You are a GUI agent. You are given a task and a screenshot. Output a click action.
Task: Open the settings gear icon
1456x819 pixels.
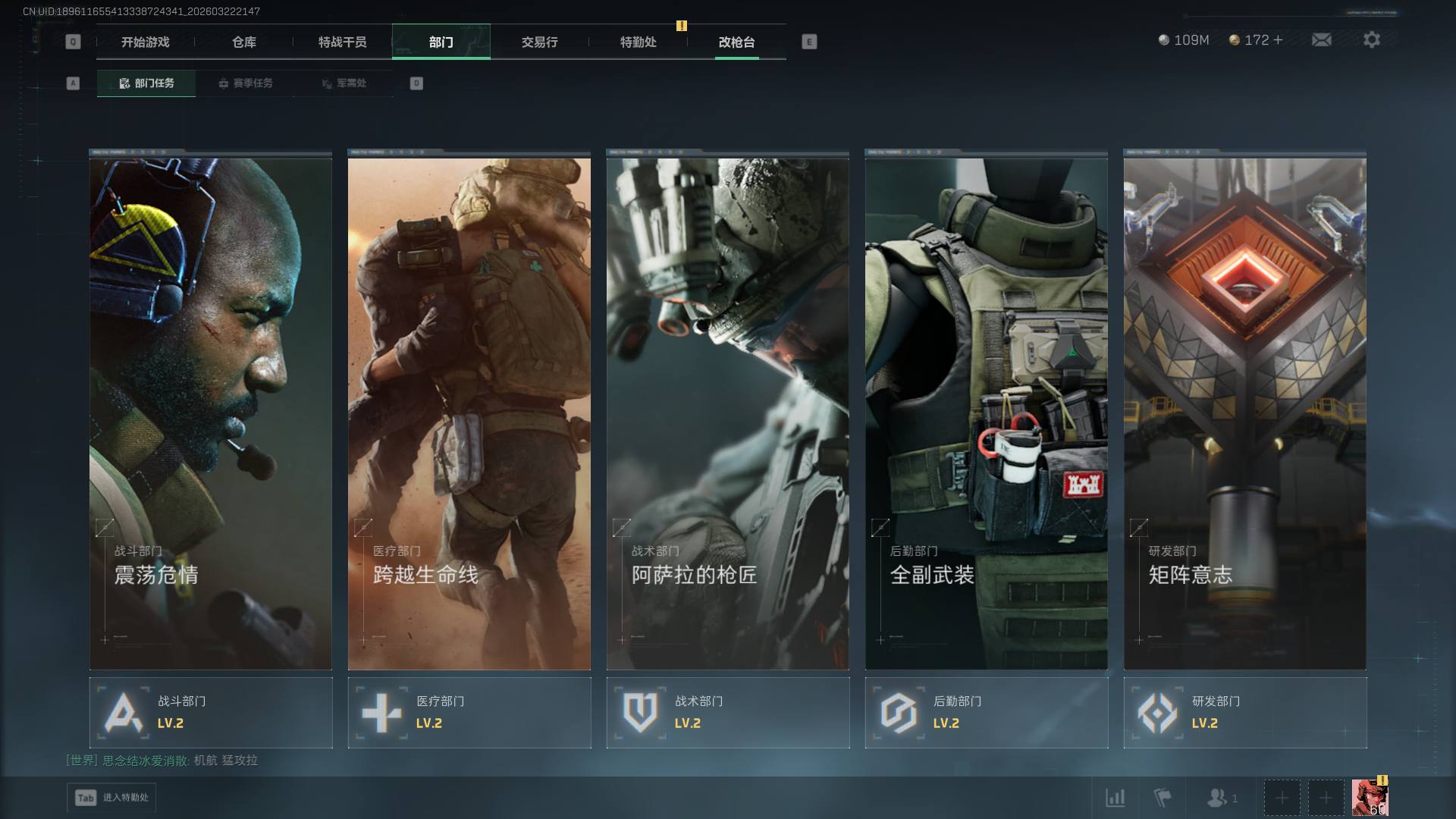point(1371,39)
